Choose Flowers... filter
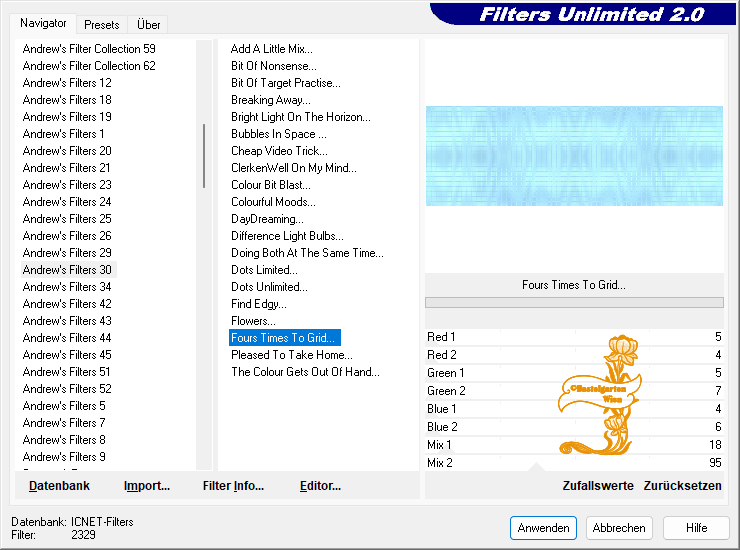Viewport: 740px width, 550px height. 253,321
